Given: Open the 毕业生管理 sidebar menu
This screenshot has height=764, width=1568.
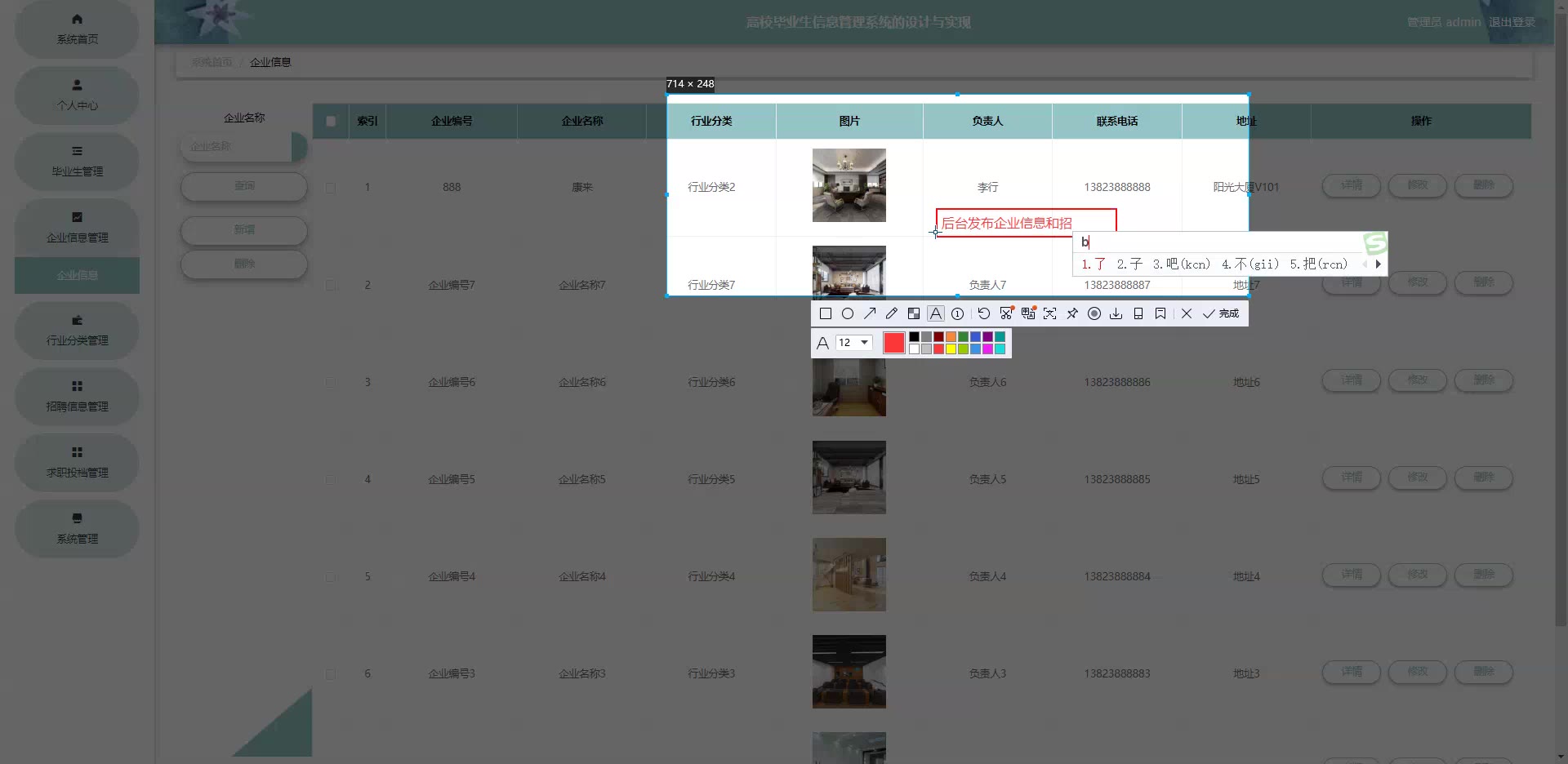Looking at the screenshot, I should (x=77, y=162).
